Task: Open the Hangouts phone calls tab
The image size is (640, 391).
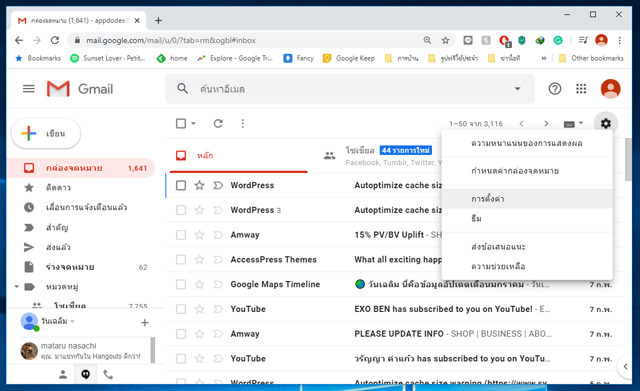Action: point(108,374)
